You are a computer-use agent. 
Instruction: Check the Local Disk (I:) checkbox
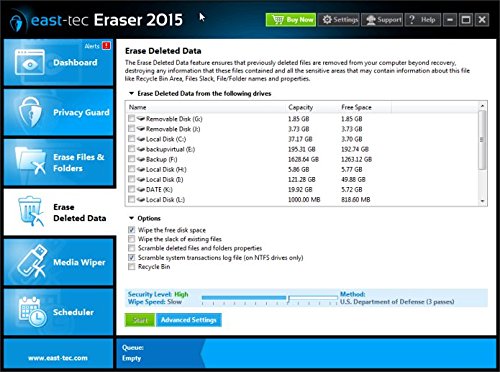131,179
